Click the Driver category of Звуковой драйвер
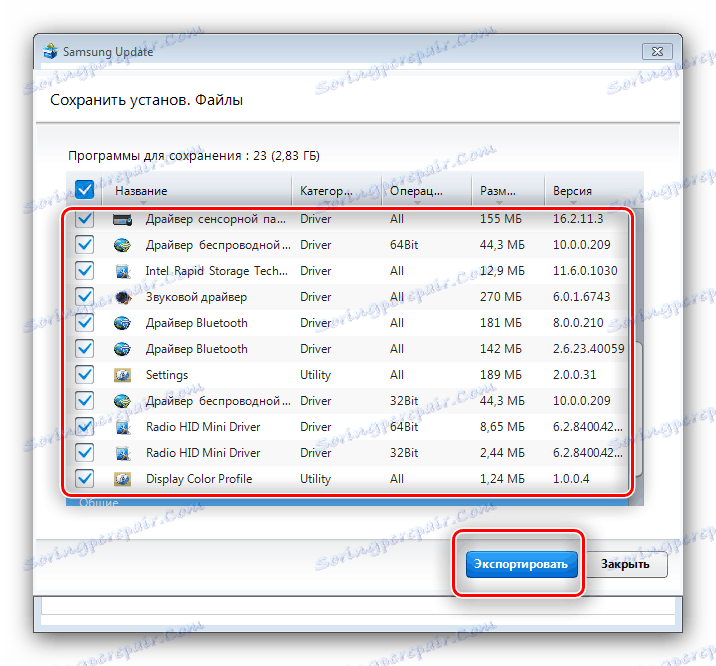Viewport: 716px width, 666px height. (x=316, y=297)
